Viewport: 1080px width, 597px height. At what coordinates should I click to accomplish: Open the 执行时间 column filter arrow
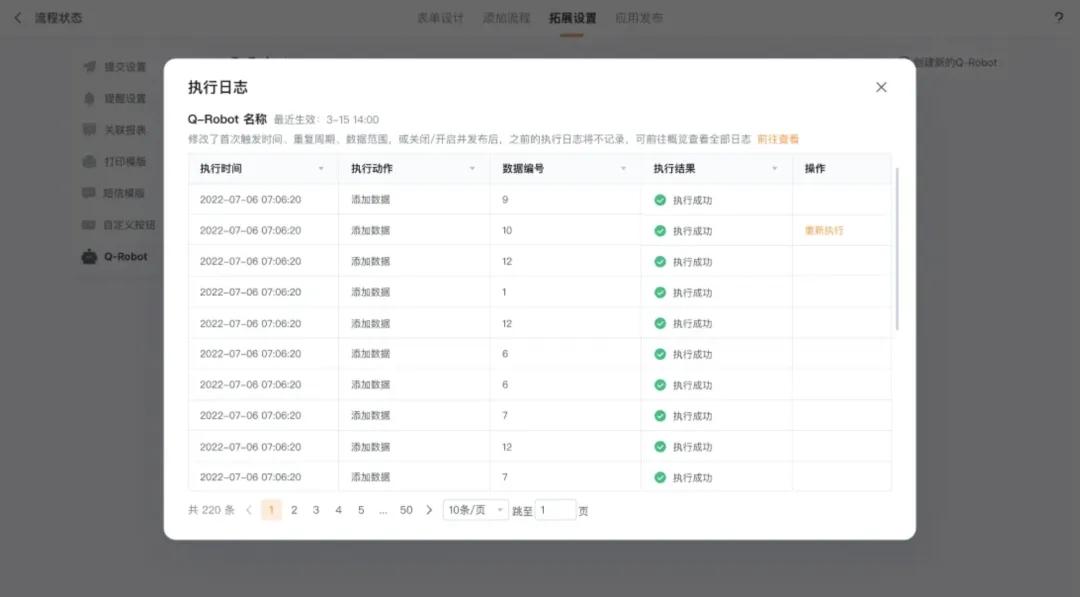pyautogui.click(x=321, y=169)
